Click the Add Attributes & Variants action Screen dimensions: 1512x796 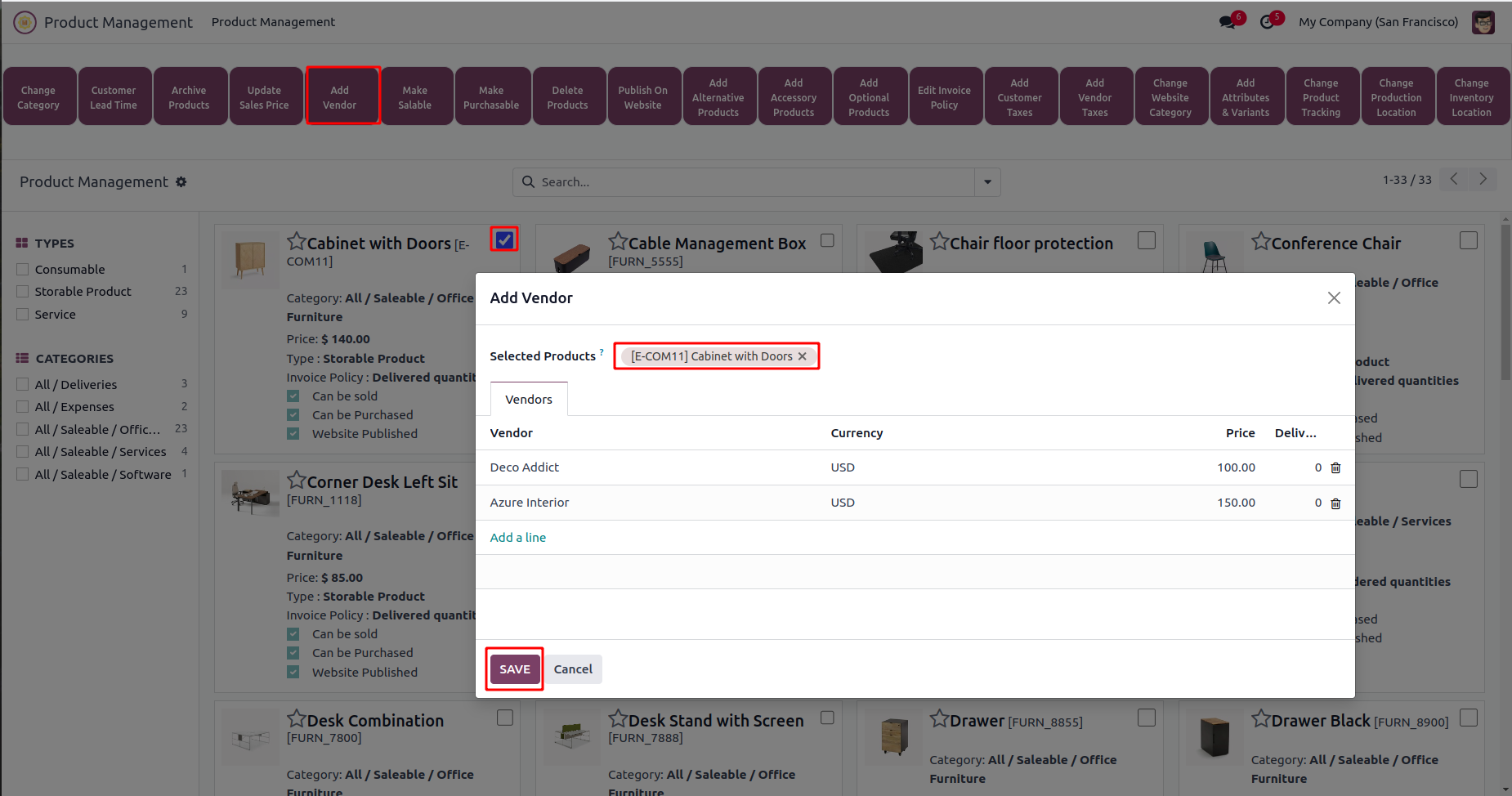(x=1246, y=96)
